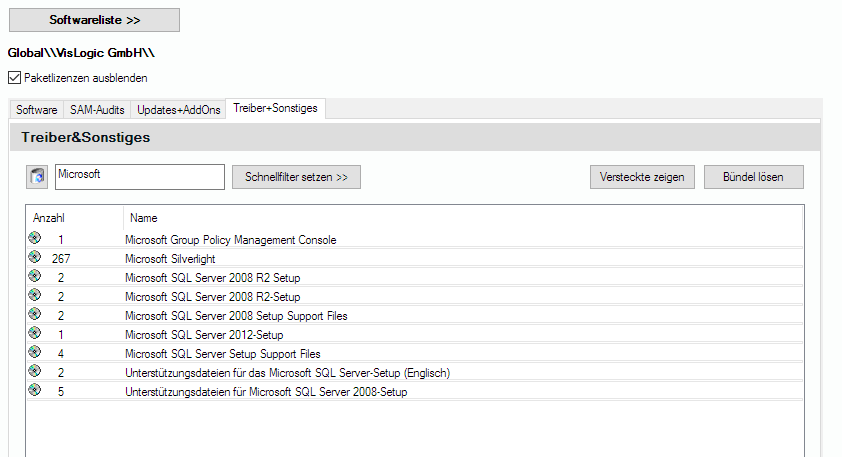842x457 pixels.
Task: Select the Treiber+Sonstiges tab
Action: pos(275,108)
